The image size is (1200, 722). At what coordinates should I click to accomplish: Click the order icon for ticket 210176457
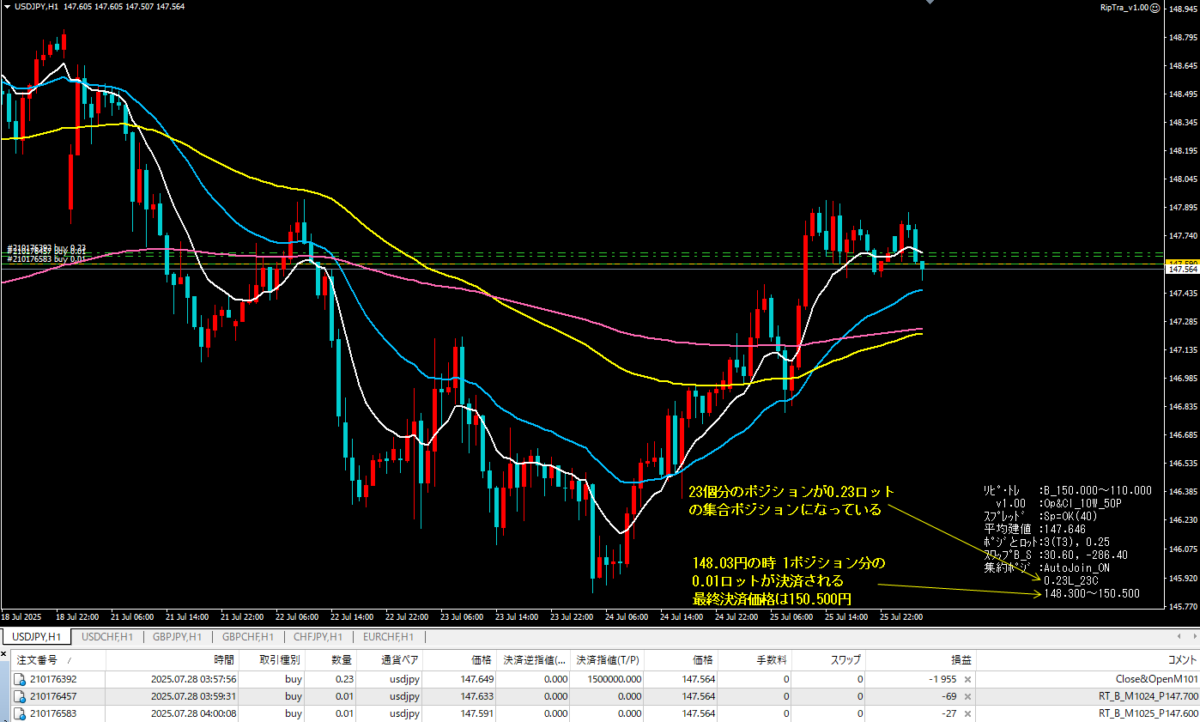click(x=19, y=696)
